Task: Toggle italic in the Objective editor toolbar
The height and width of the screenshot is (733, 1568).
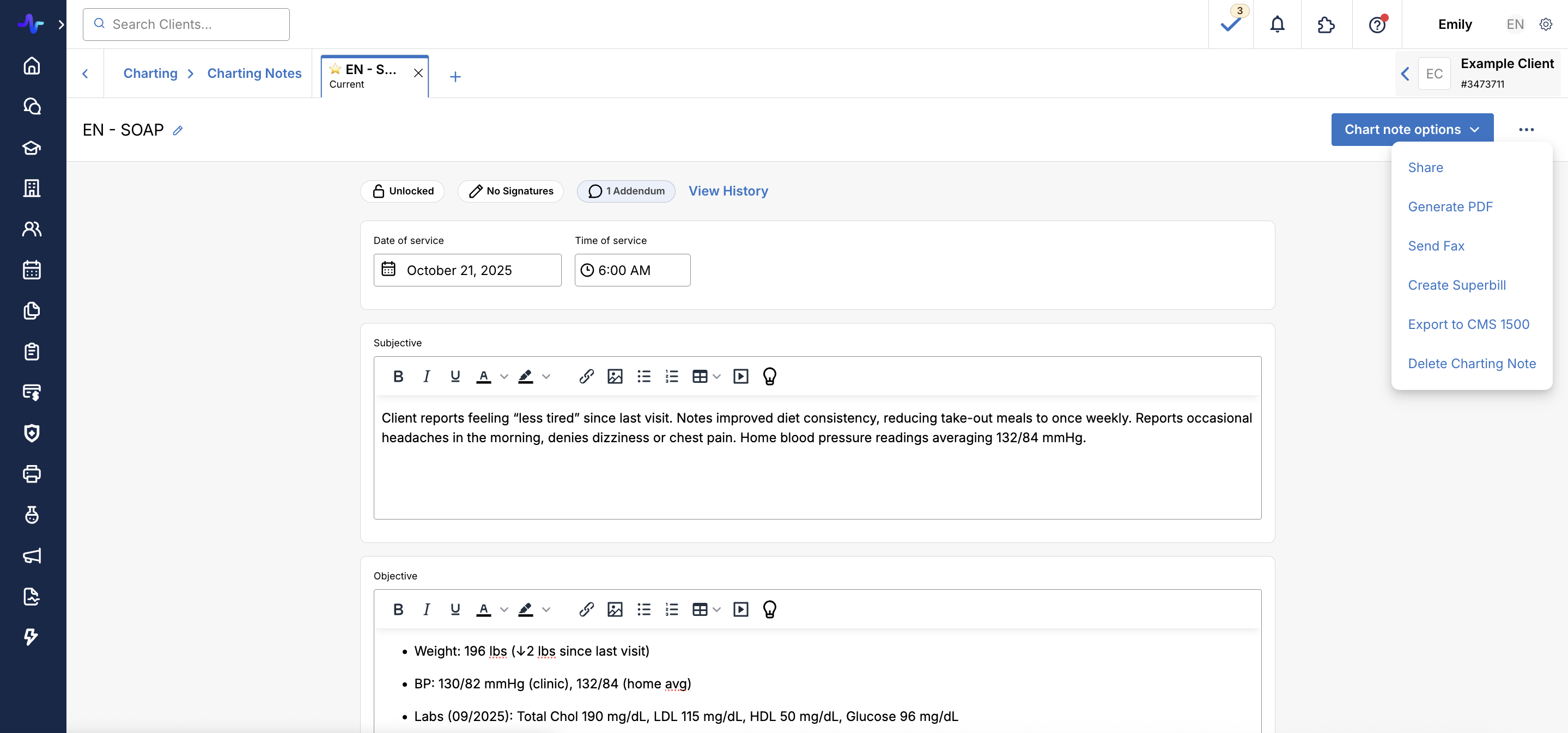Action: (427, 609)
